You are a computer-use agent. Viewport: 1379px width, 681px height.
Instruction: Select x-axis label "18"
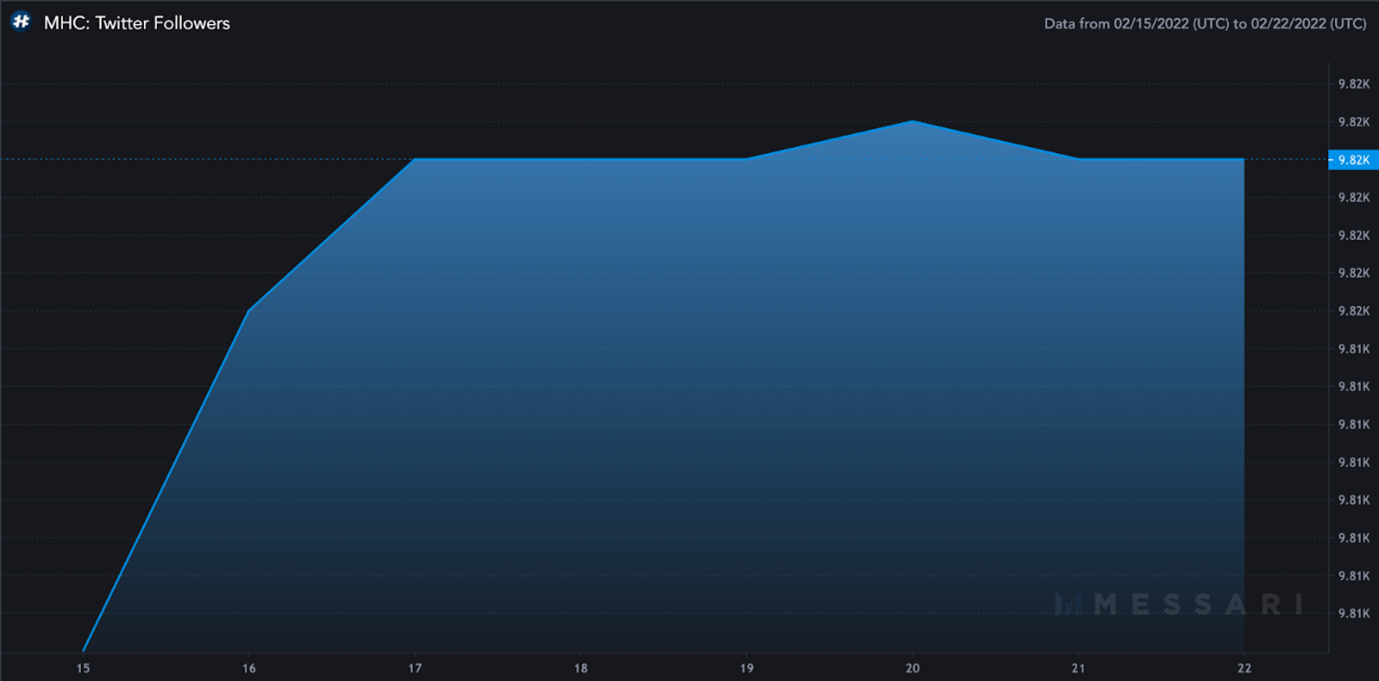[x=581, y=667]
